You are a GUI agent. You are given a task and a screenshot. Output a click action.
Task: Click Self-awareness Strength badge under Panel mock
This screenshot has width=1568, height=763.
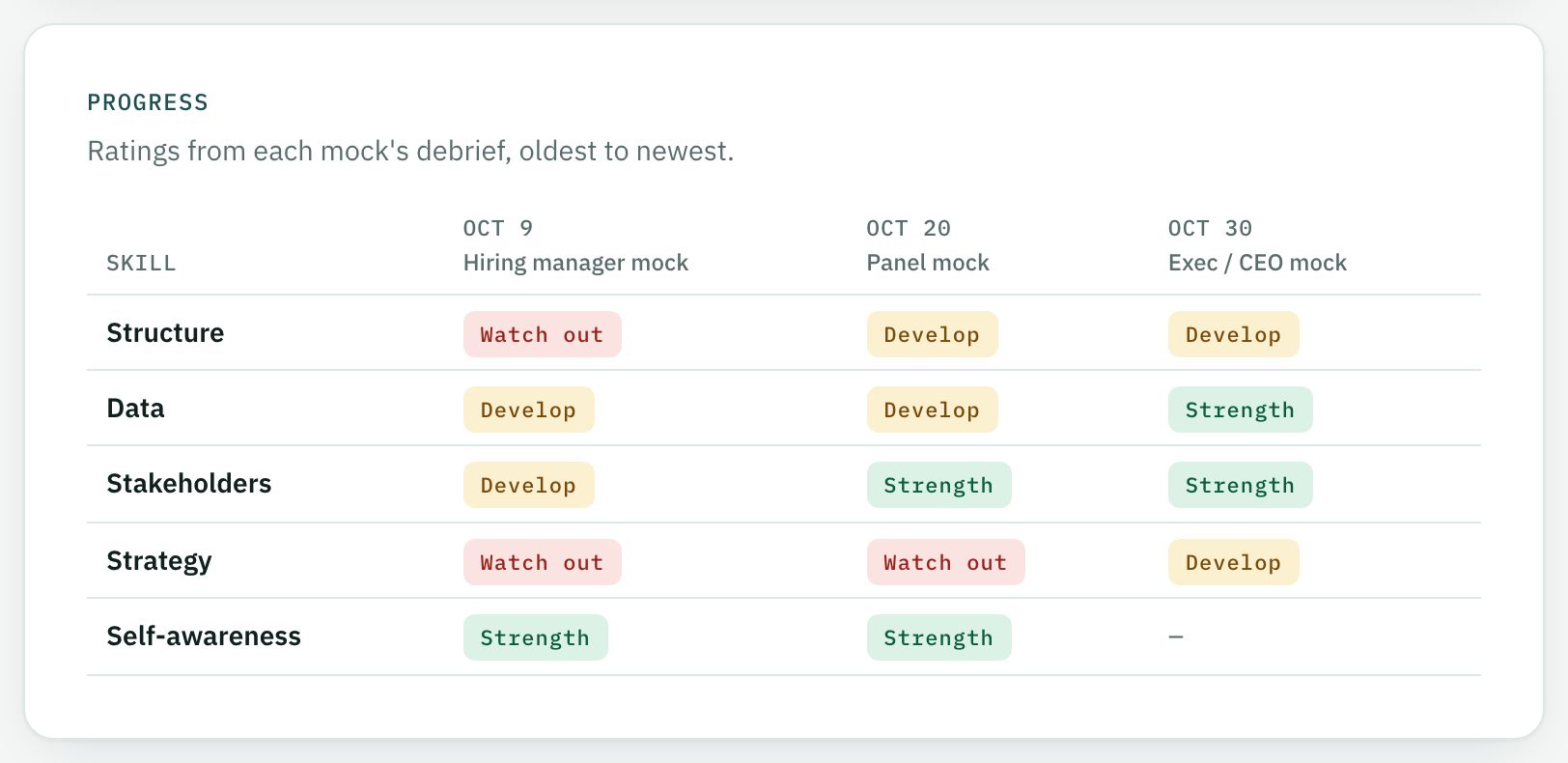(939, 637)
